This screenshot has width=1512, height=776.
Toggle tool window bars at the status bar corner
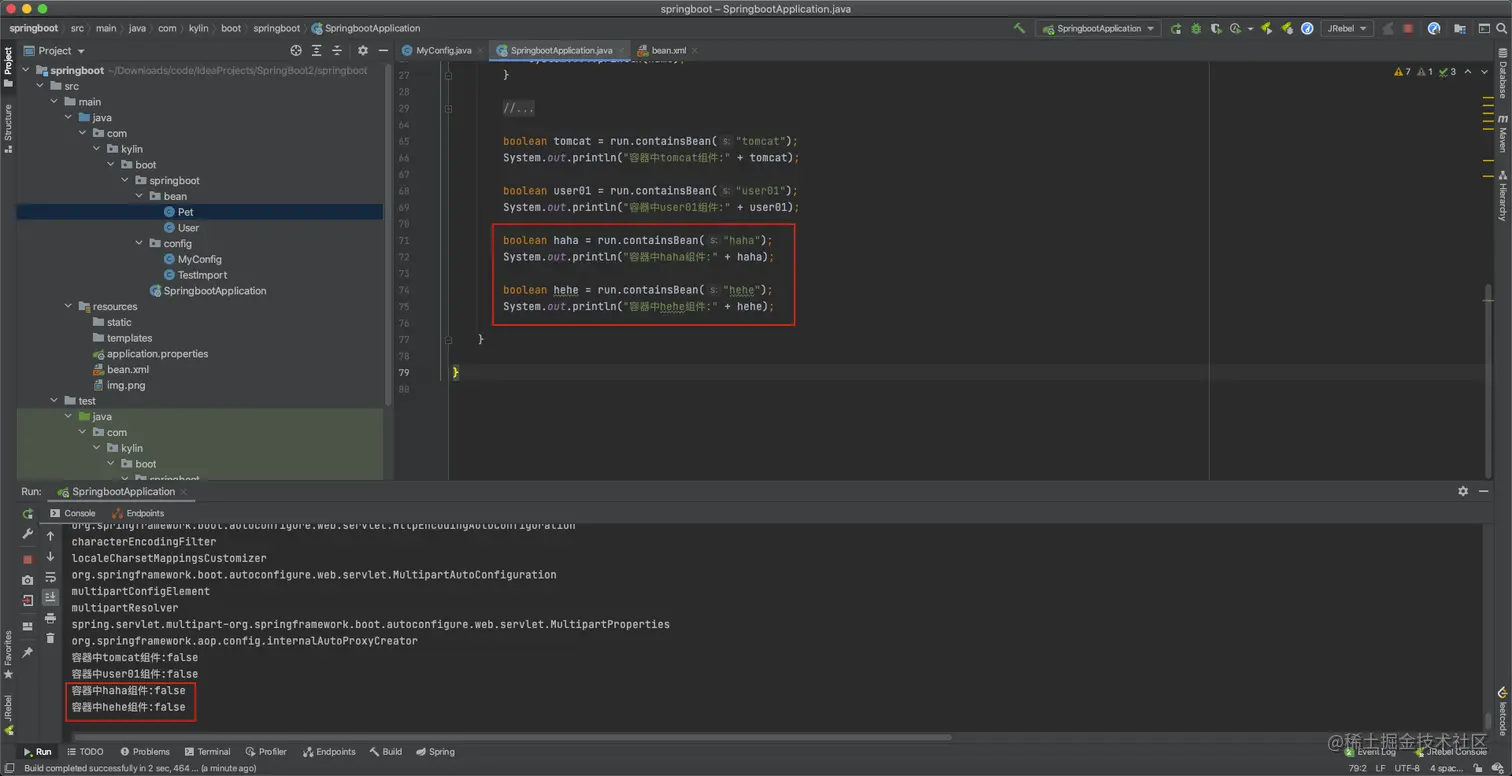coord(9,768)
